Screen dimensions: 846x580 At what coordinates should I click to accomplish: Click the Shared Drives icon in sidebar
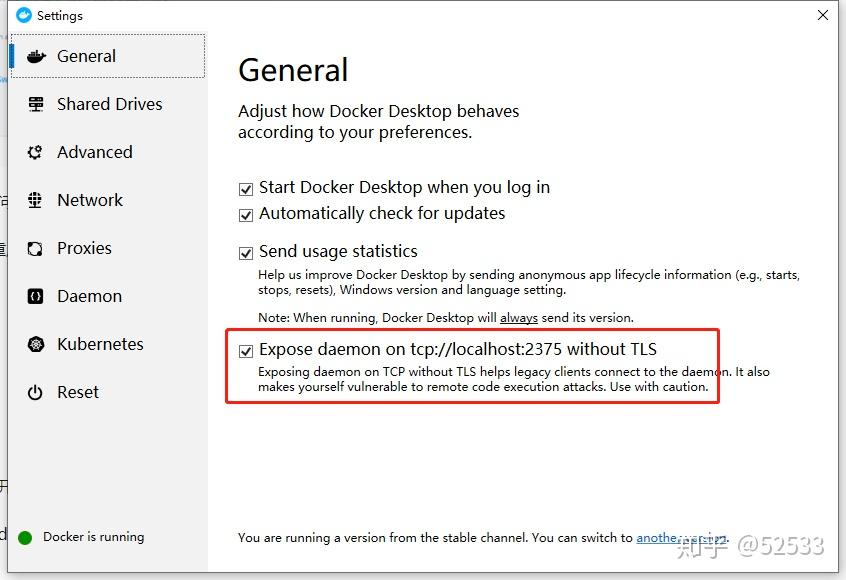36,104
